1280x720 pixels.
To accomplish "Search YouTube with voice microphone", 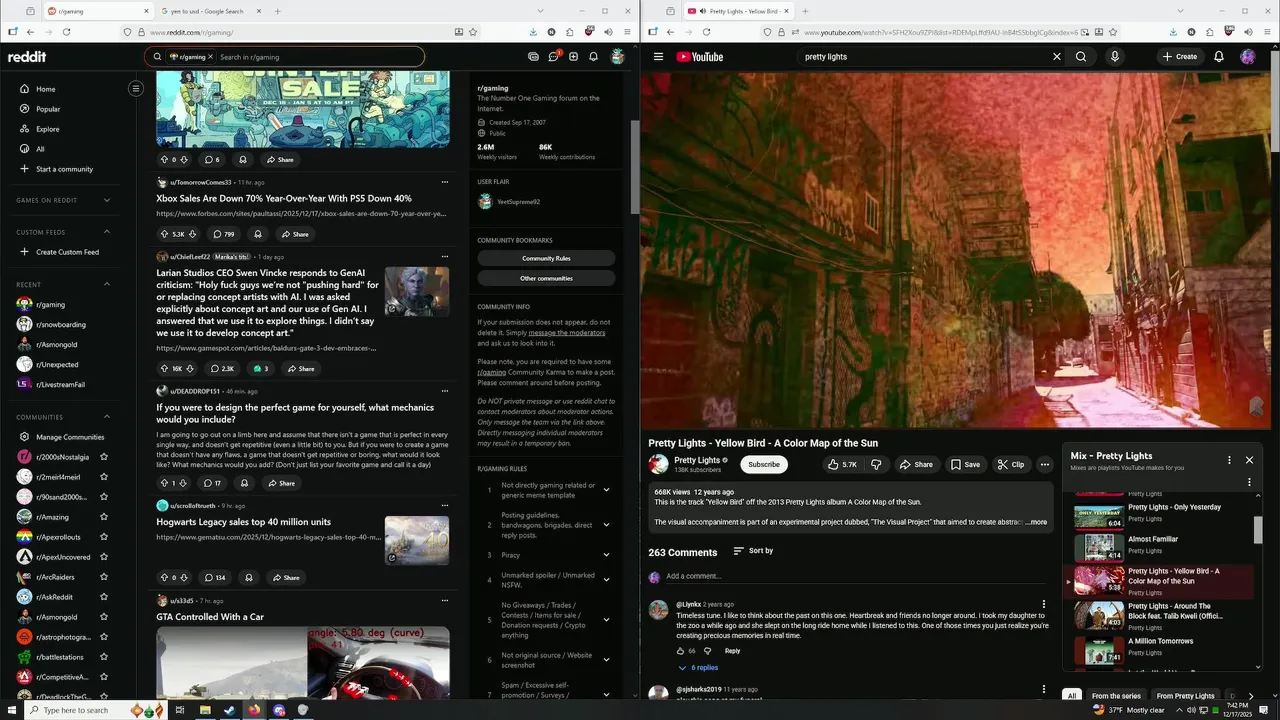I will tap(1114, 57).
